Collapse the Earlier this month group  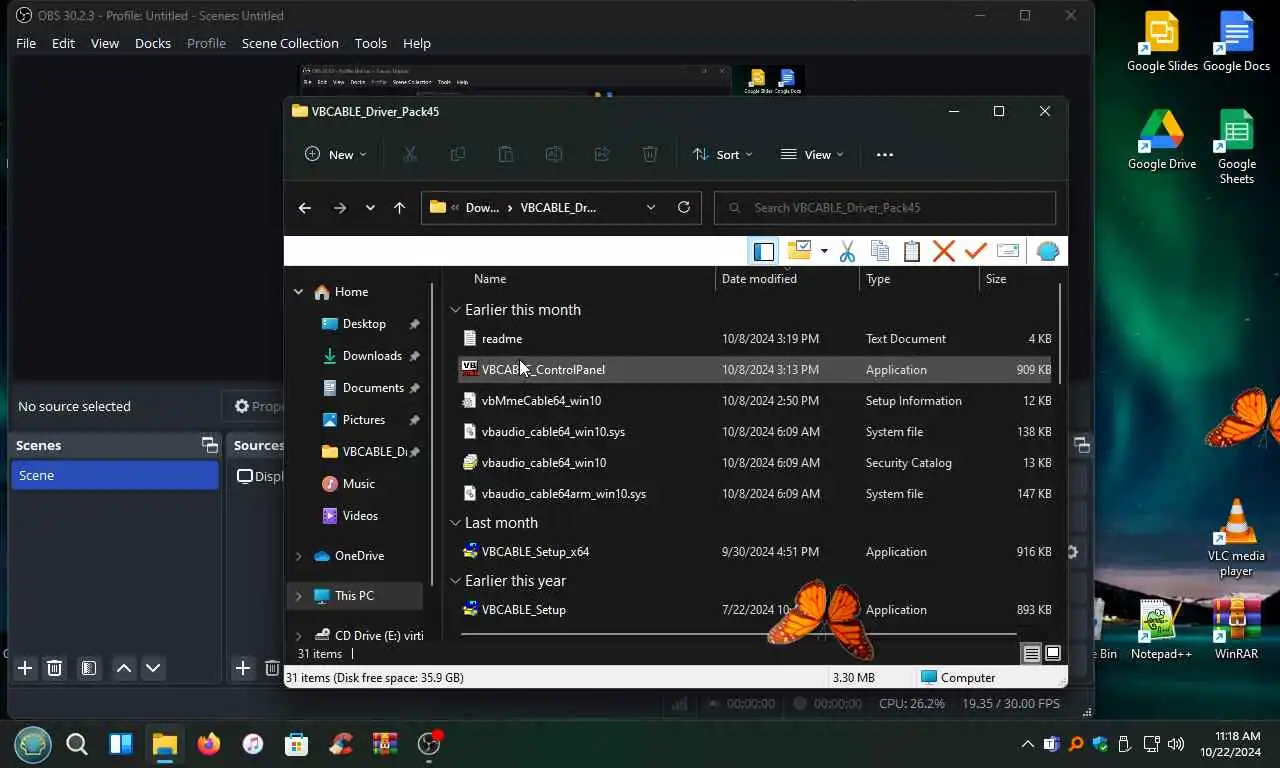click(456, 310)
